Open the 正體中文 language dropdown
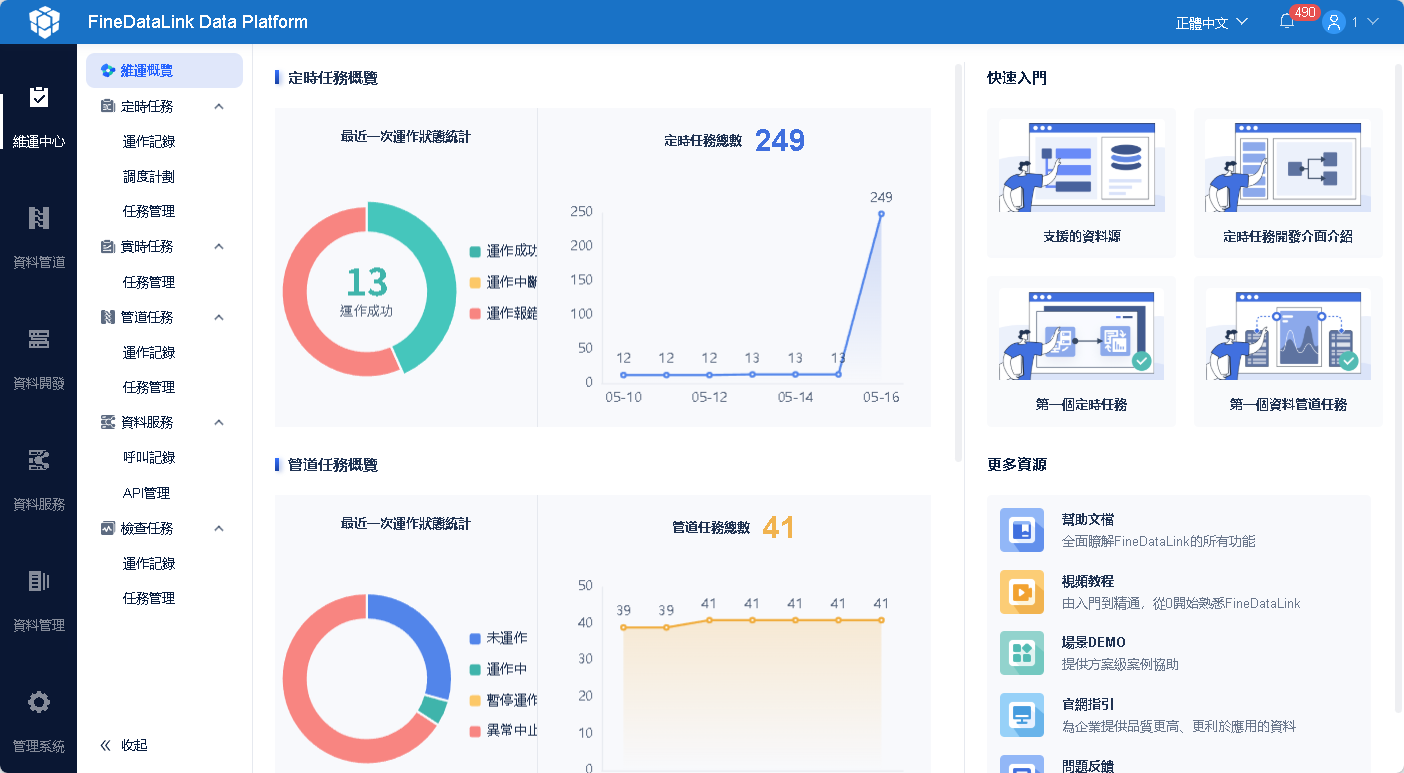Viewport: 1404px width, 773px height. (x=1212, y=22)
